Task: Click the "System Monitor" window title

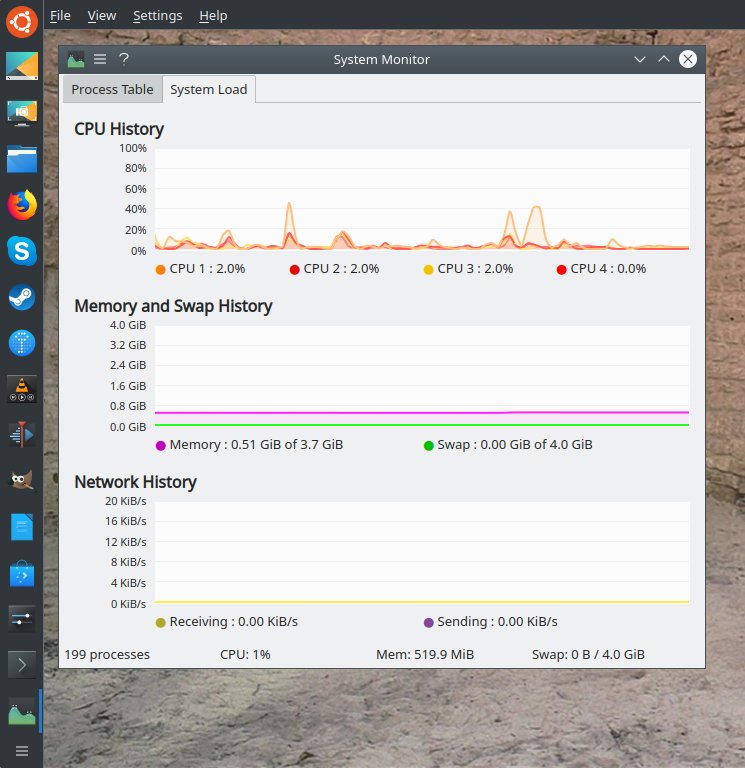Action: [x=382, y=60]
